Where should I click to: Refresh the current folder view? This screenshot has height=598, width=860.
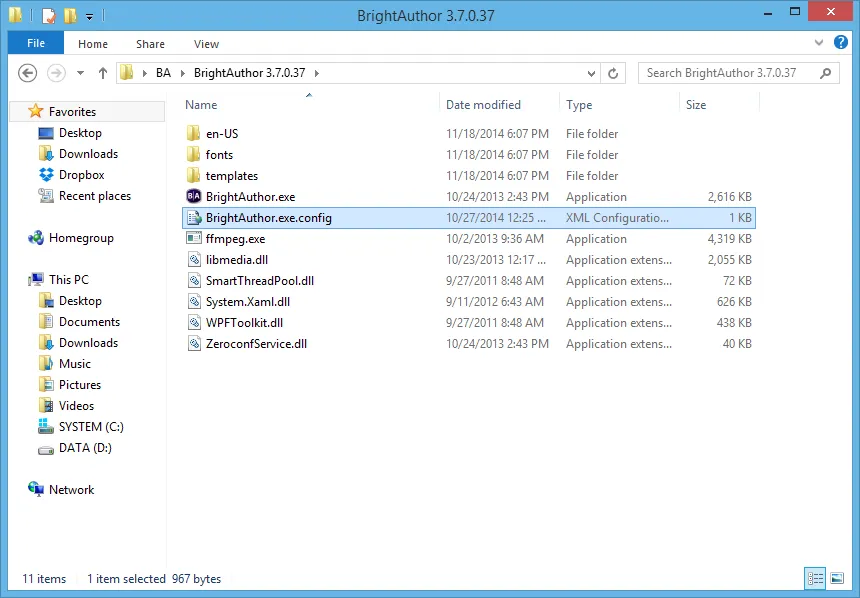tap(613, 73)
